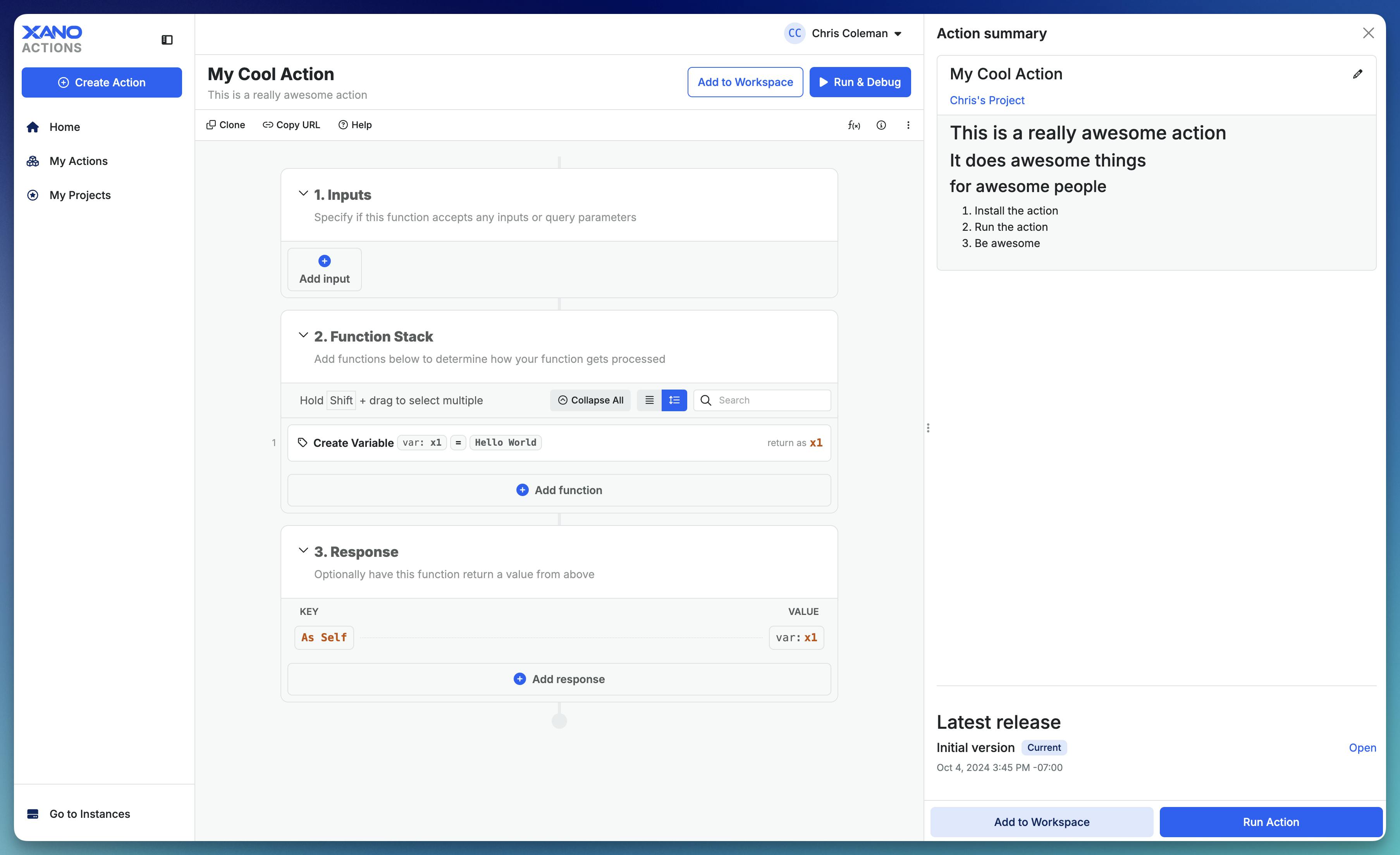Collapse the sidebar panel icon
The width and height of the screenshot is (1400, 855).
pyautogui.click(x=167, y=40)
